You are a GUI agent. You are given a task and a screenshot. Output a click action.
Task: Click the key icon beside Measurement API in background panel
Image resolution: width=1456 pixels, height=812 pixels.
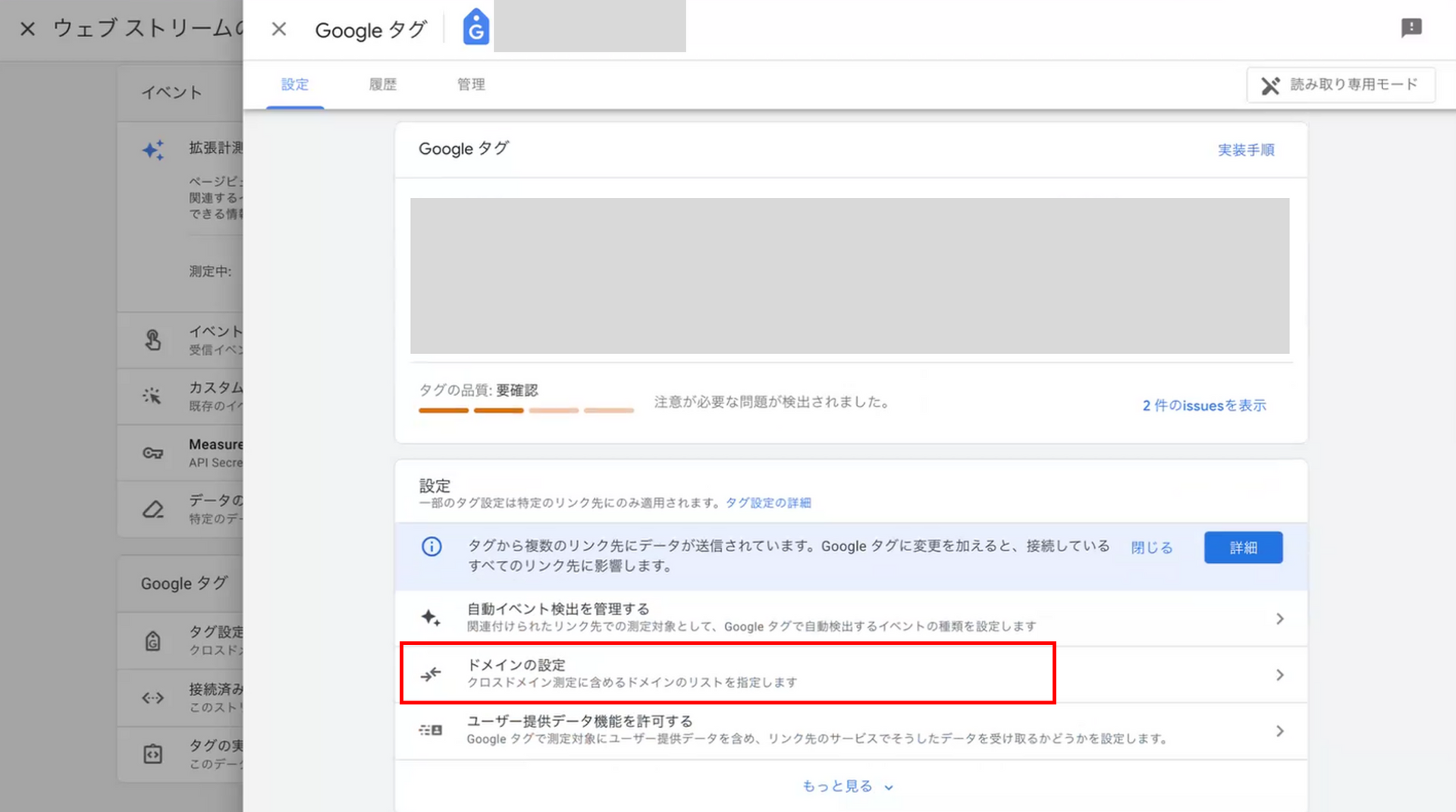pos(153,453)
